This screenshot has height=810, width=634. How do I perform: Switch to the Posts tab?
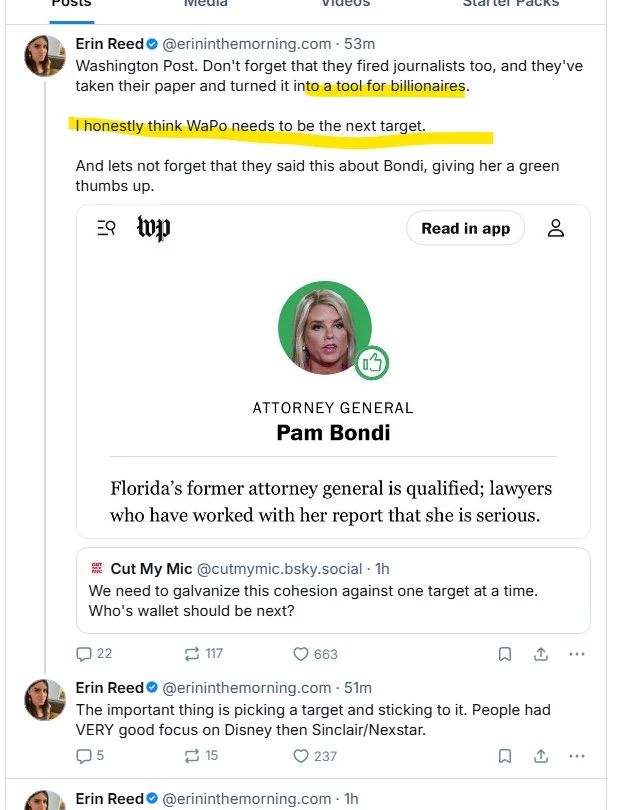71,4
